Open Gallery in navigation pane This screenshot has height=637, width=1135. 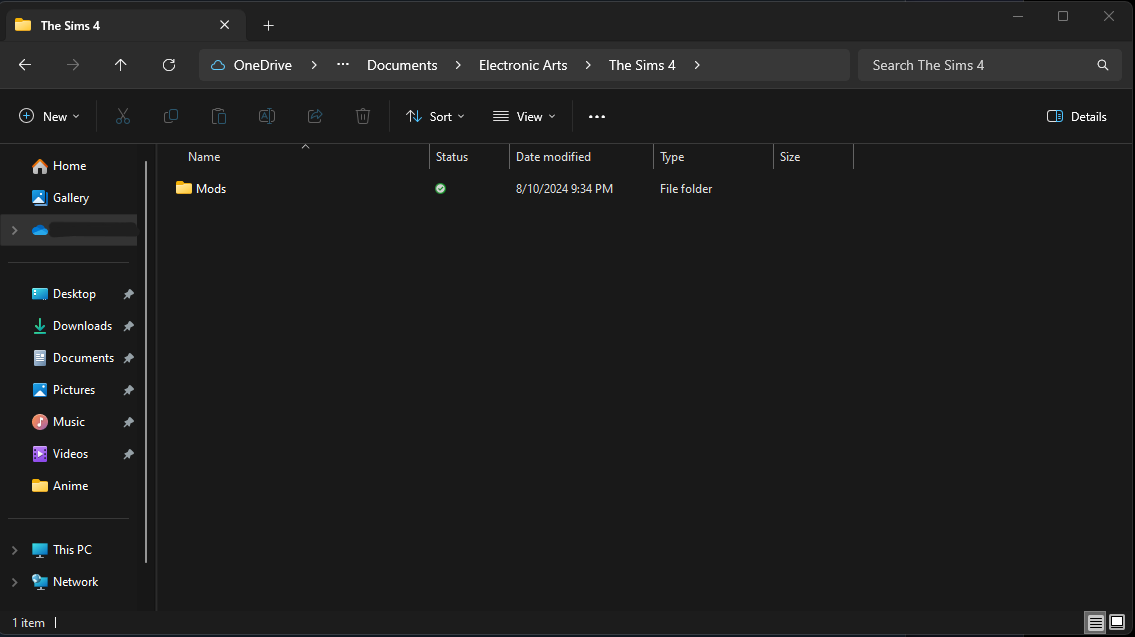coord(61,198)
